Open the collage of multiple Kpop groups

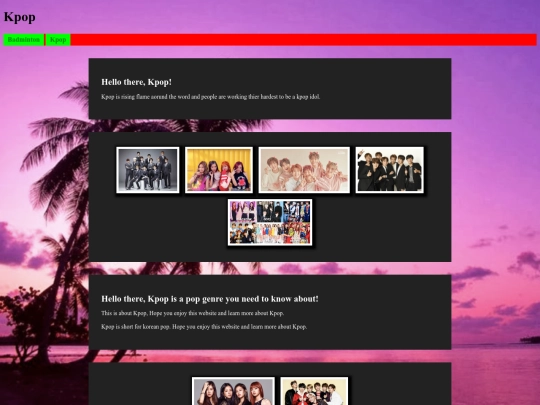[x=270, y=222]
